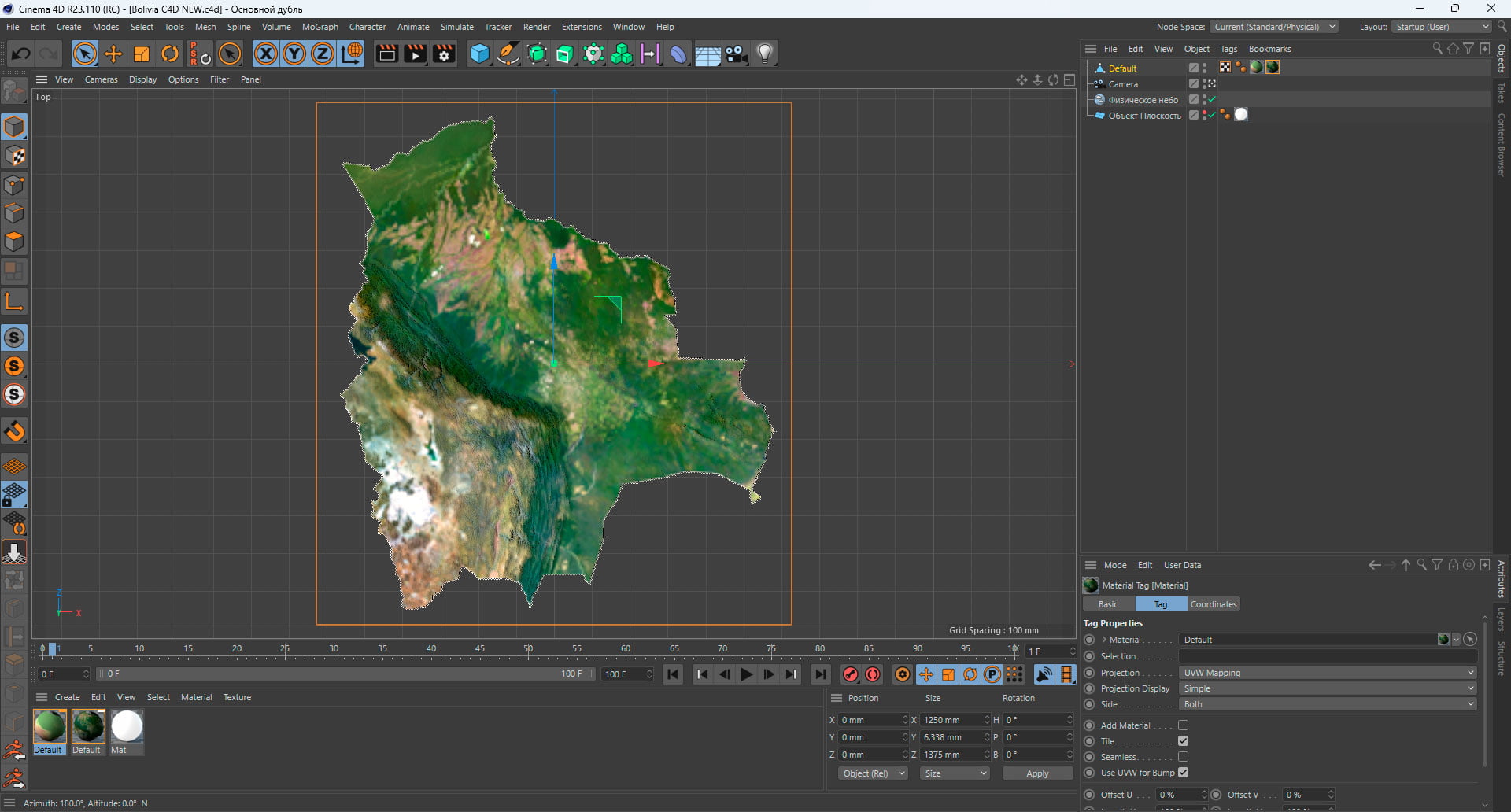Screen dimensions: 1511x812
Task: Toggle X-axis lock icon
Action: click(266, 54)
